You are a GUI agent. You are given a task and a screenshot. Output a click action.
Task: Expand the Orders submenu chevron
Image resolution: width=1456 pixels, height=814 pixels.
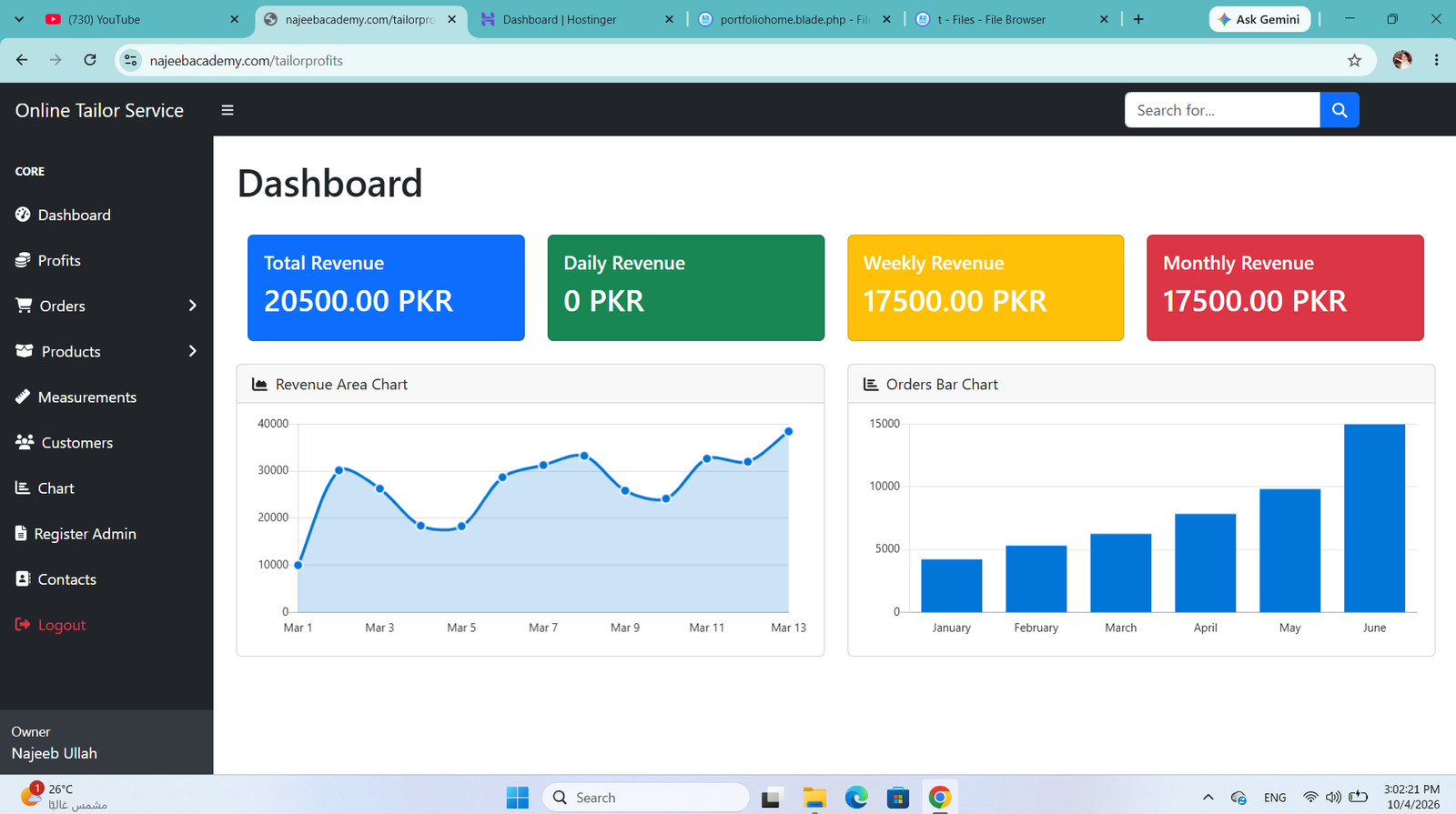192,306
